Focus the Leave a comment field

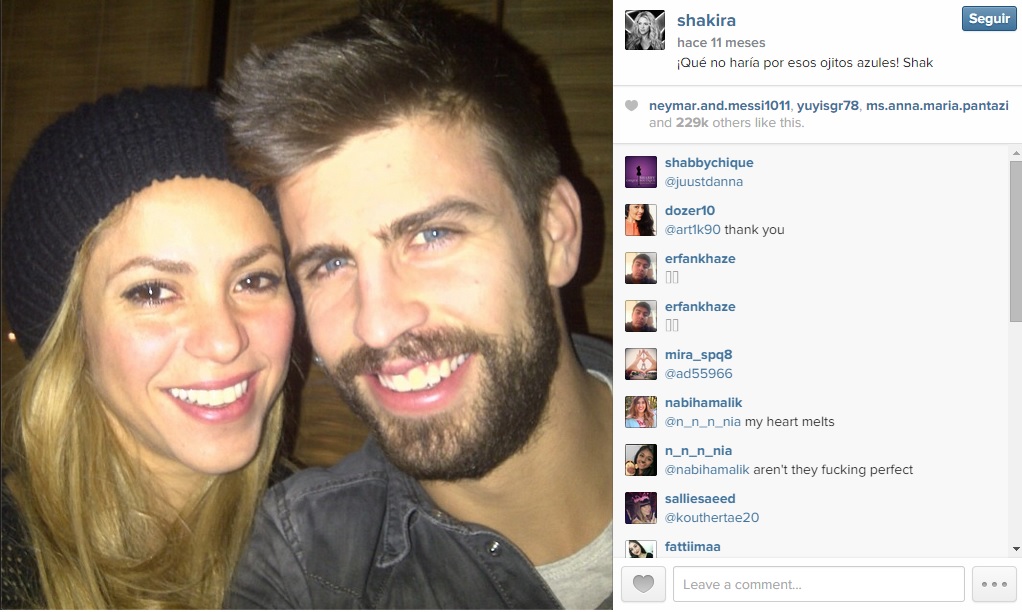(x=819, y=584)
